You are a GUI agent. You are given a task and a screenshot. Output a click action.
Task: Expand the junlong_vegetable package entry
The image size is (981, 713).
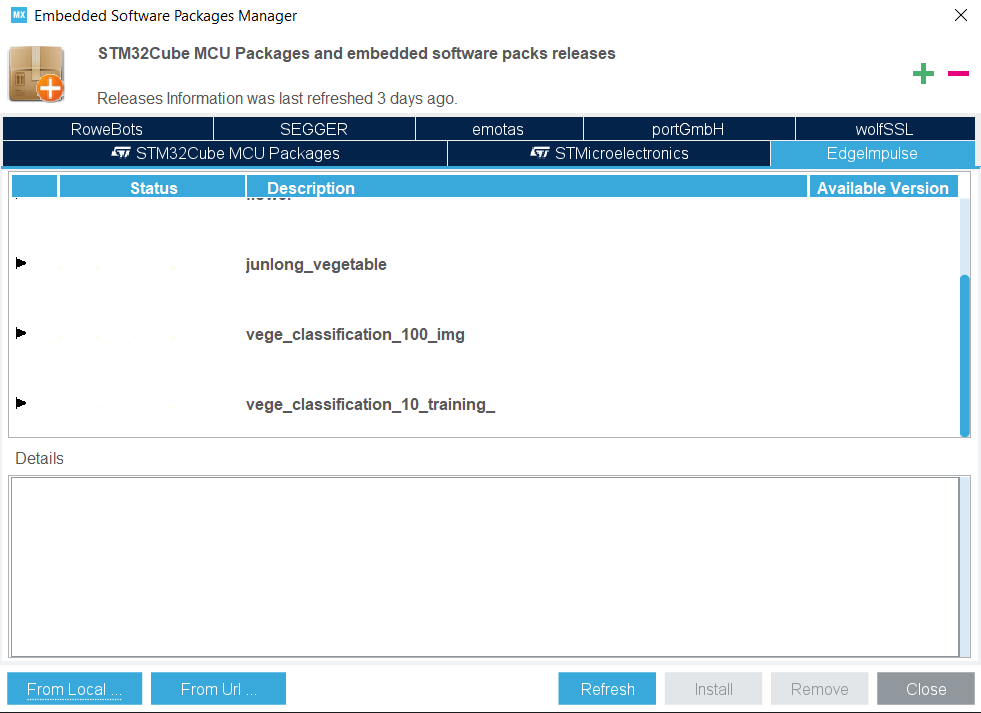(x=21, y=263)
